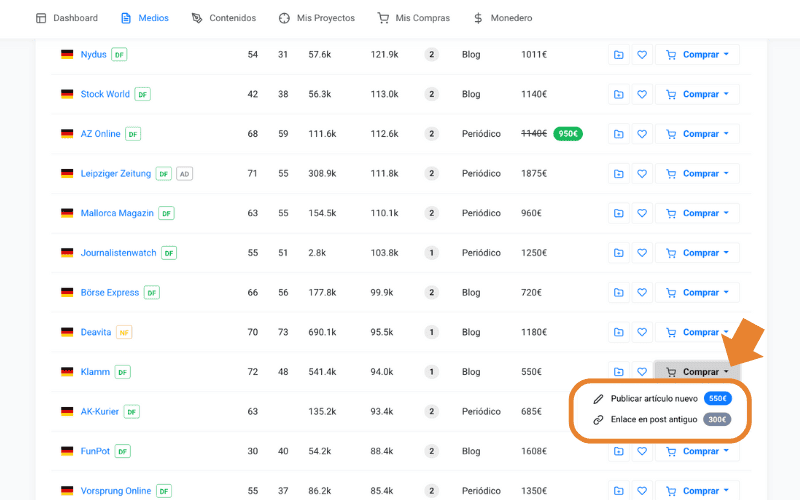This screenshot has width=800, height=500.
Task: Click the DF badge next to Nydus
Action: coord(119,55)
